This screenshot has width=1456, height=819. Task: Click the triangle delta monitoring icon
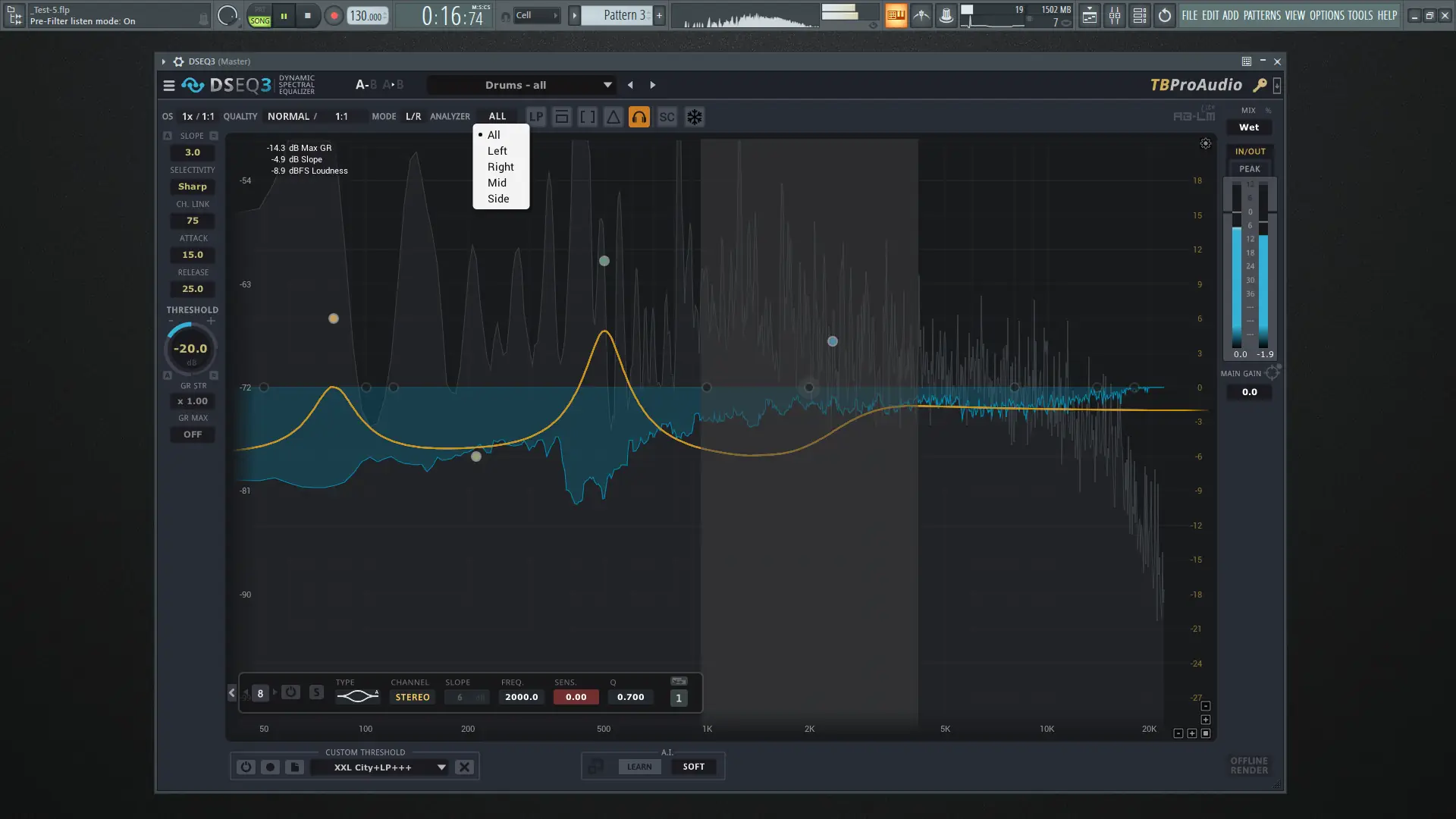[x=613, y=117]
